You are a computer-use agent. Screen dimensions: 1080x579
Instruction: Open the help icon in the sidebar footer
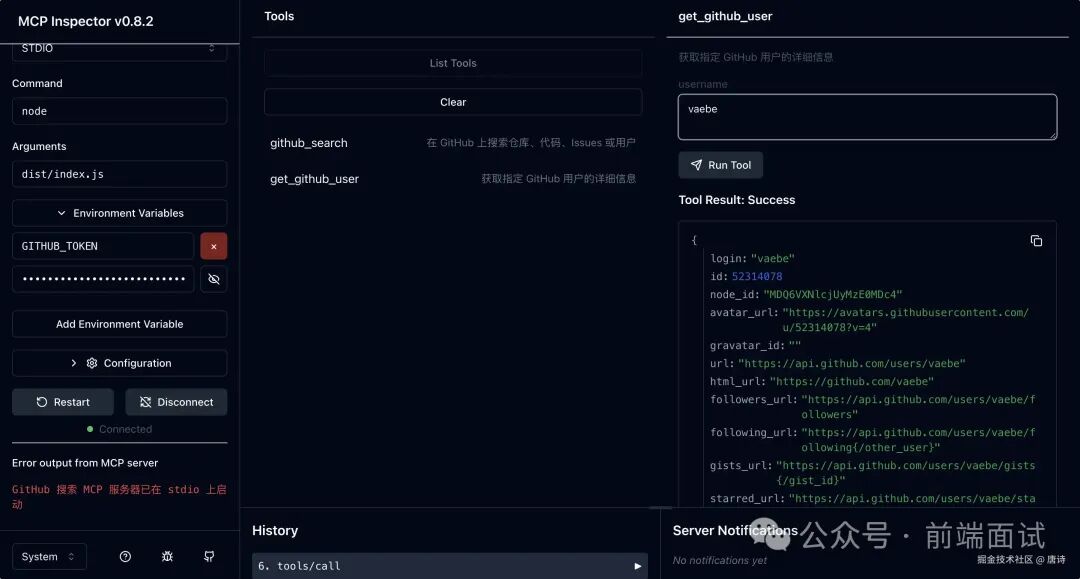[x=125, y=556]
